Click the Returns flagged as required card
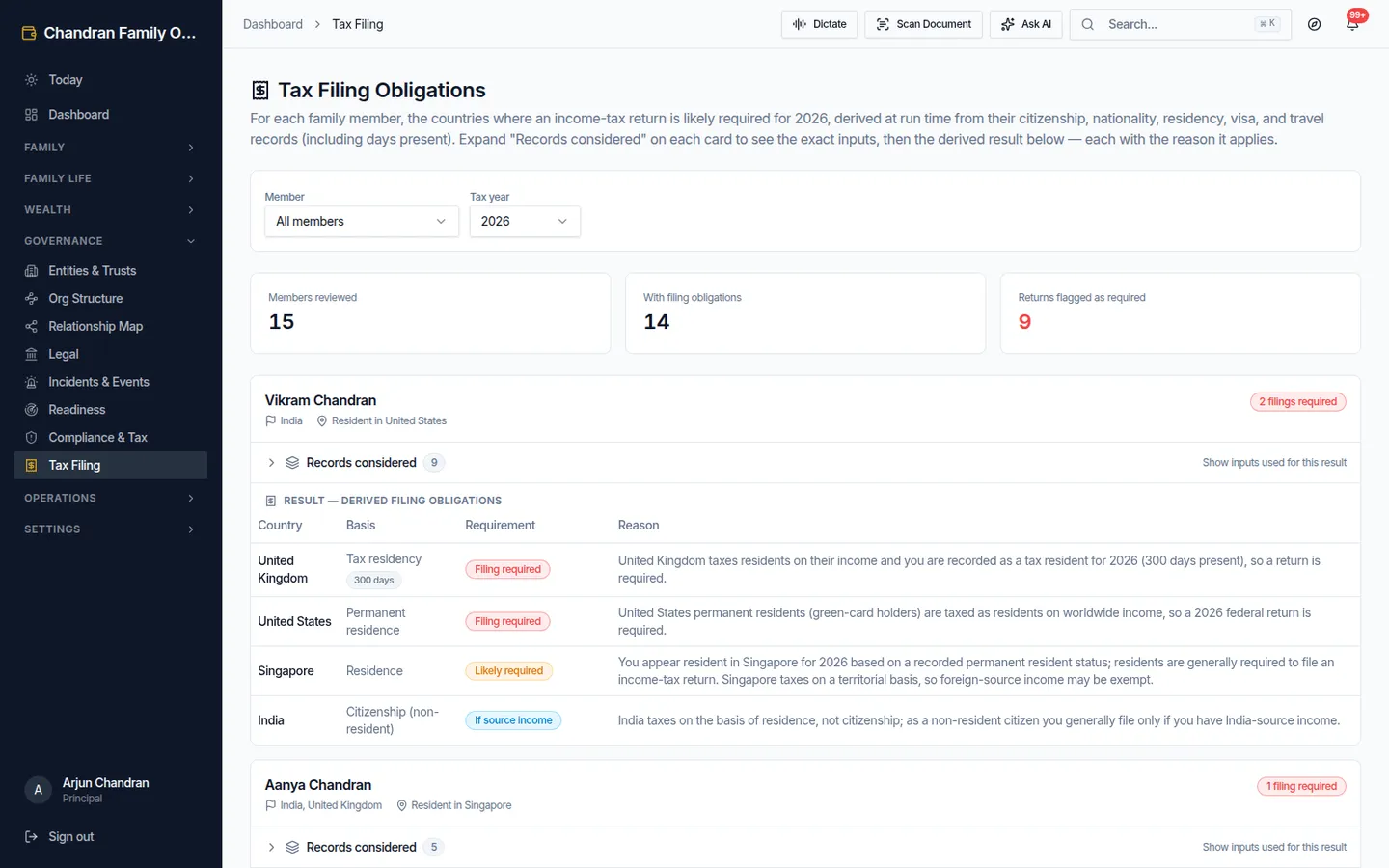The height and width of the screenshot is (868, 1389). [1180, 313]
